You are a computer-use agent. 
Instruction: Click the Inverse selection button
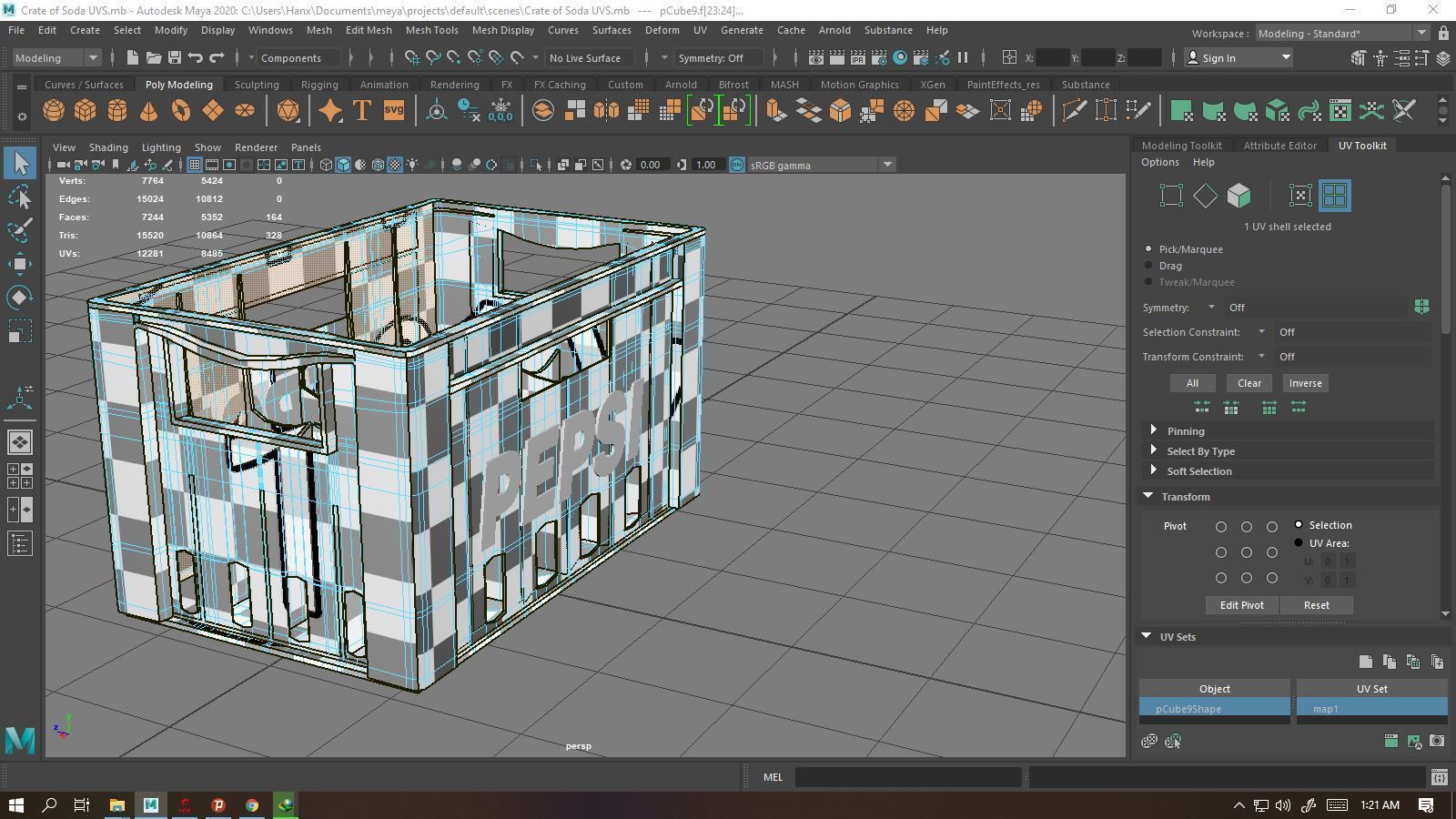[1305, 383]
